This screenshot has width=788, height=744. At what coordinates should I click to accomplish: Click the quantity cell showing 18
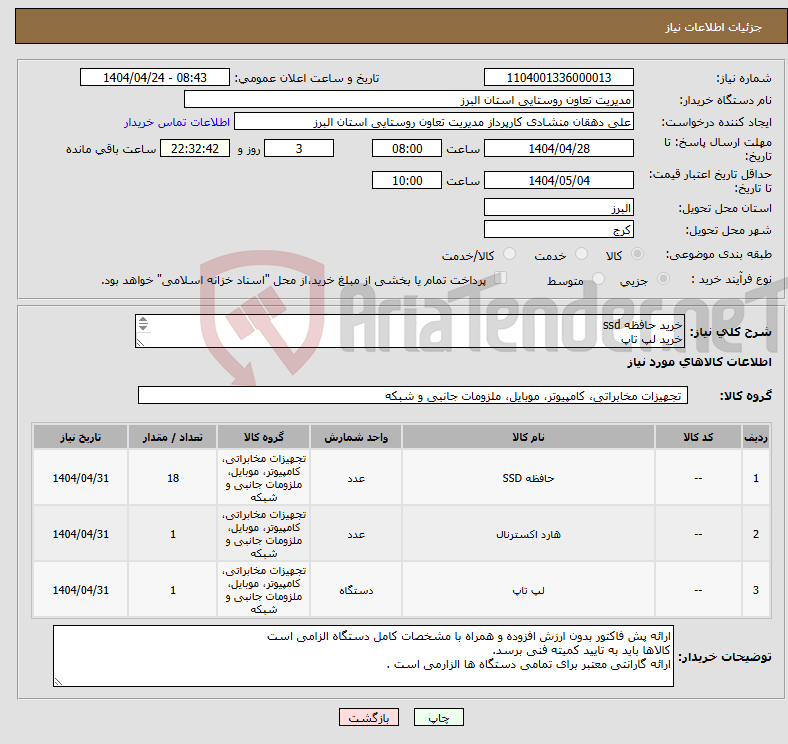172,478
